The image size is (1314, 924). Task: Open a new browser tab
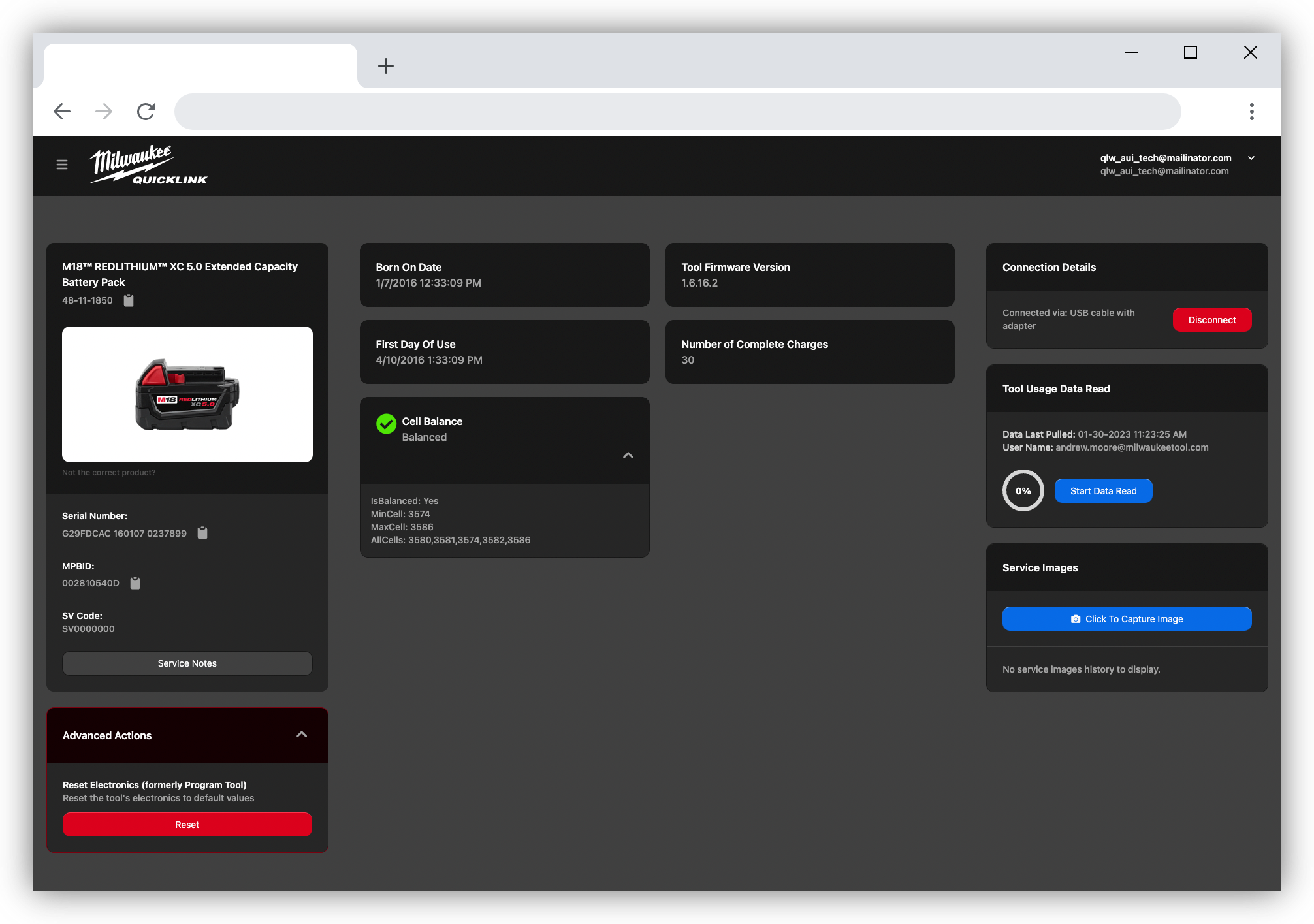pos(386,66)
